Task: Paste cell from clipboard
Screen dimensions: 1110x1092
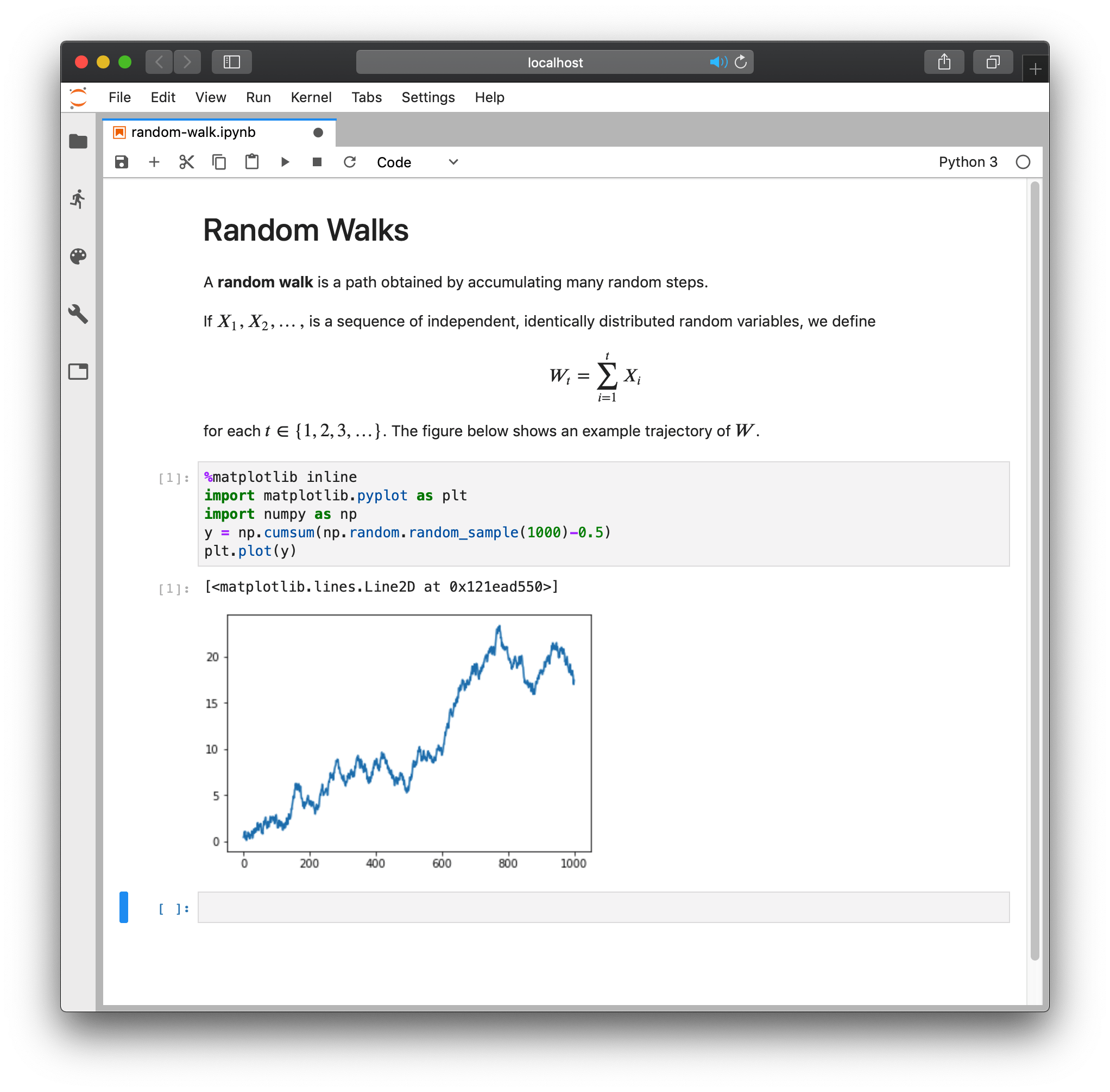Action: [251, 162]
